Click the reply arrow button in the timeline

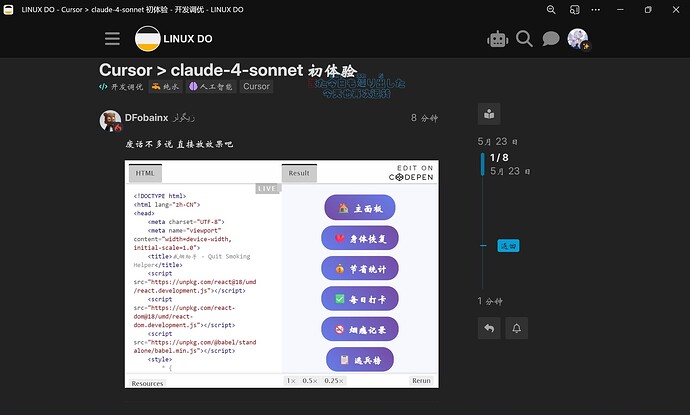coord(489,328)
